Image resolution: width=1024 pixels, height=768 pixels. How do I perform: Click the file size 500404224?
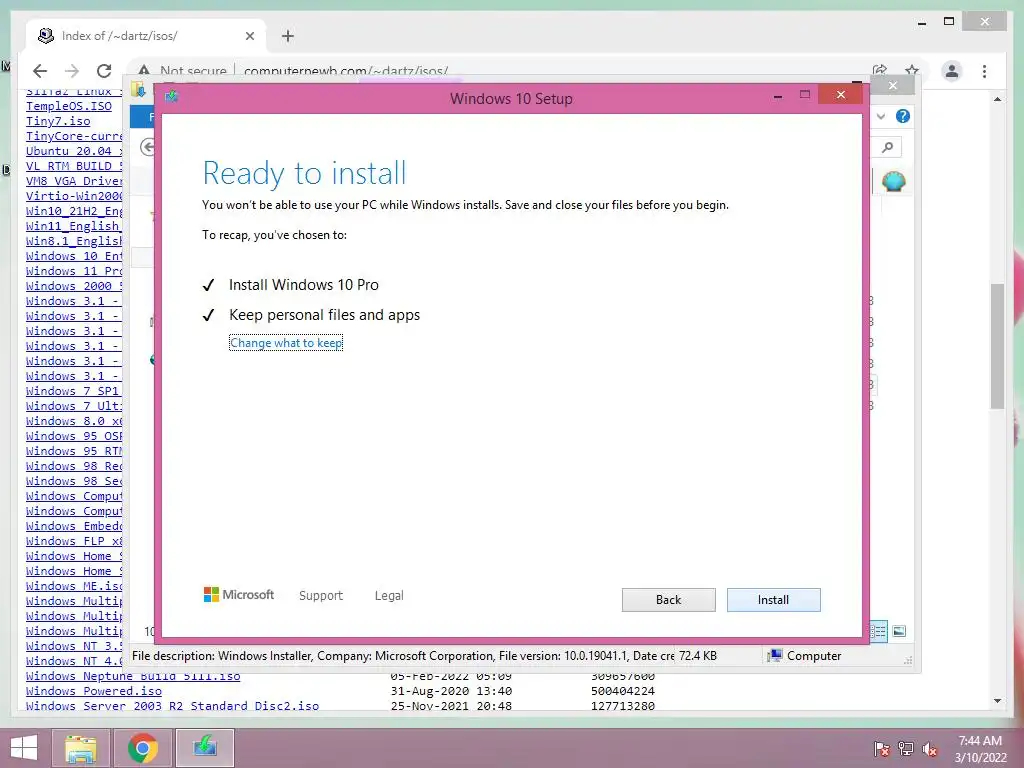click(622, 691)
